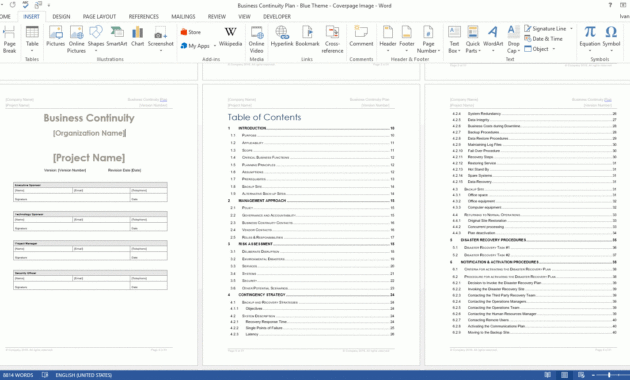Switch to the DESIGN tab
This screenshot has width=630, height=380.
click(61, 16)
